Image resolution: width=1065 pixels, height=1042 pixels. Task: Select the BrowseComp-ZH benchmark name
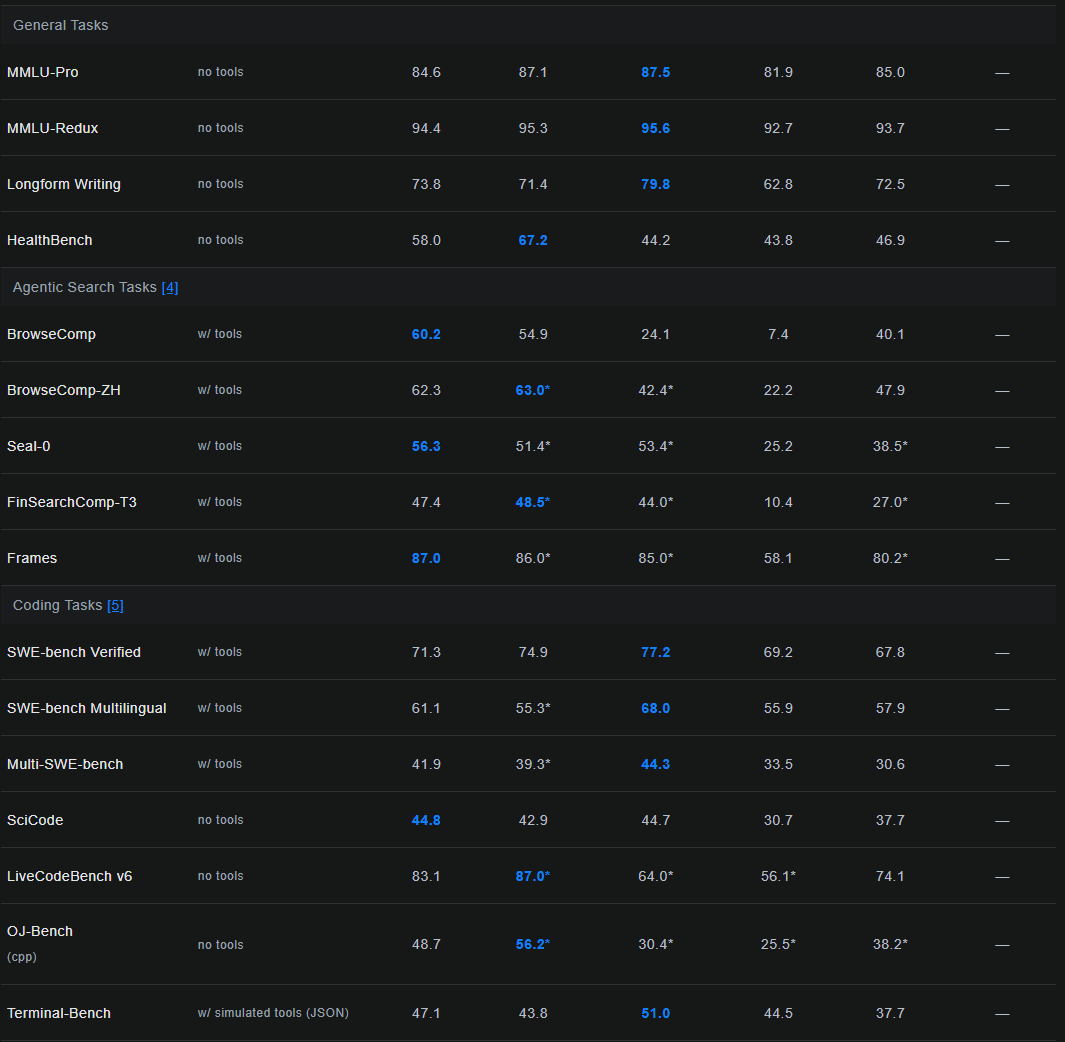(x=63, y=390)
